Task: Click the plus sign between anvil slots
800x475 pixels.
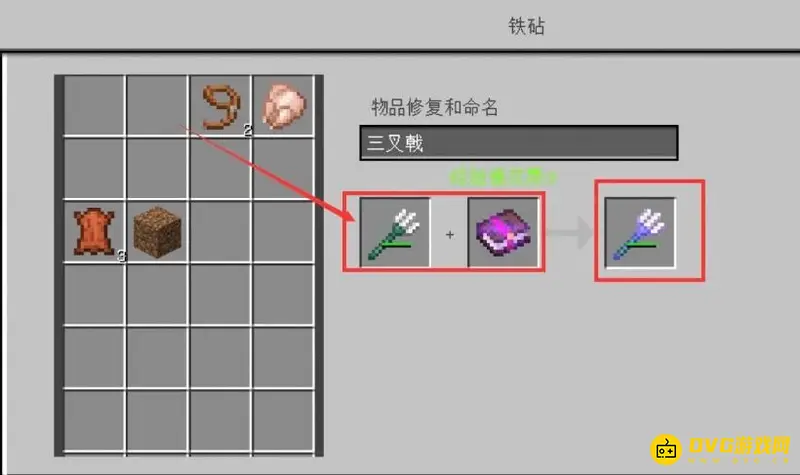Action: (x=449, y=235)
